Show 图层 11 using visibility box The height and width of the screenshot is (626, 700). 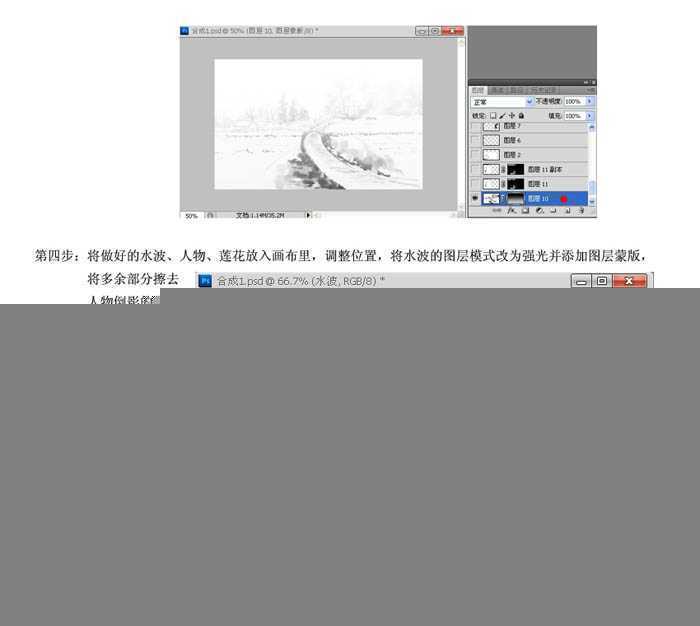[475, 184]
